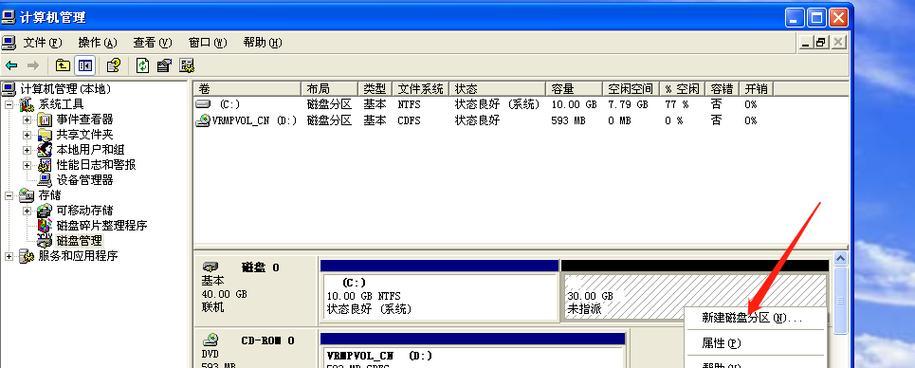Click the Up one level folder icon
Viewport: 915px width, 368px height.
(x=63, y=65)
